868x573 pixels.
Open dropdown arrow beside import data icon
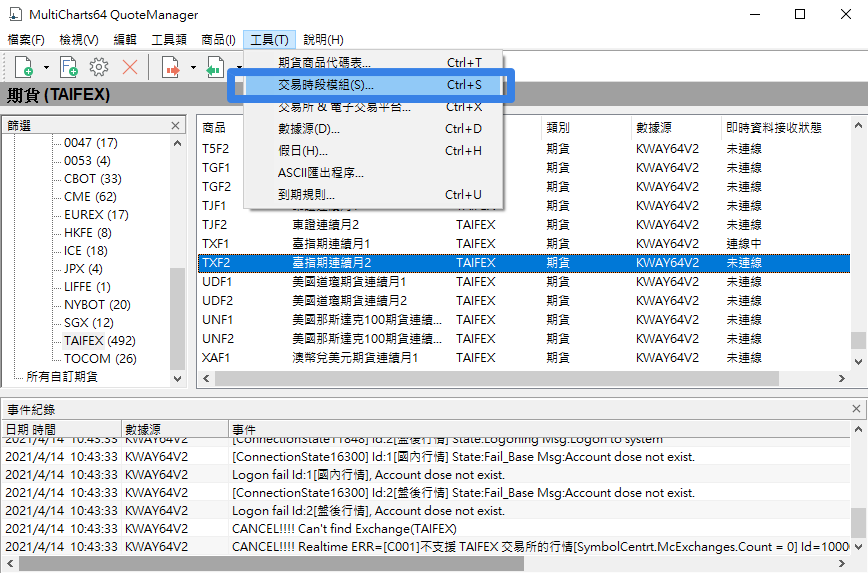[193, 68]
